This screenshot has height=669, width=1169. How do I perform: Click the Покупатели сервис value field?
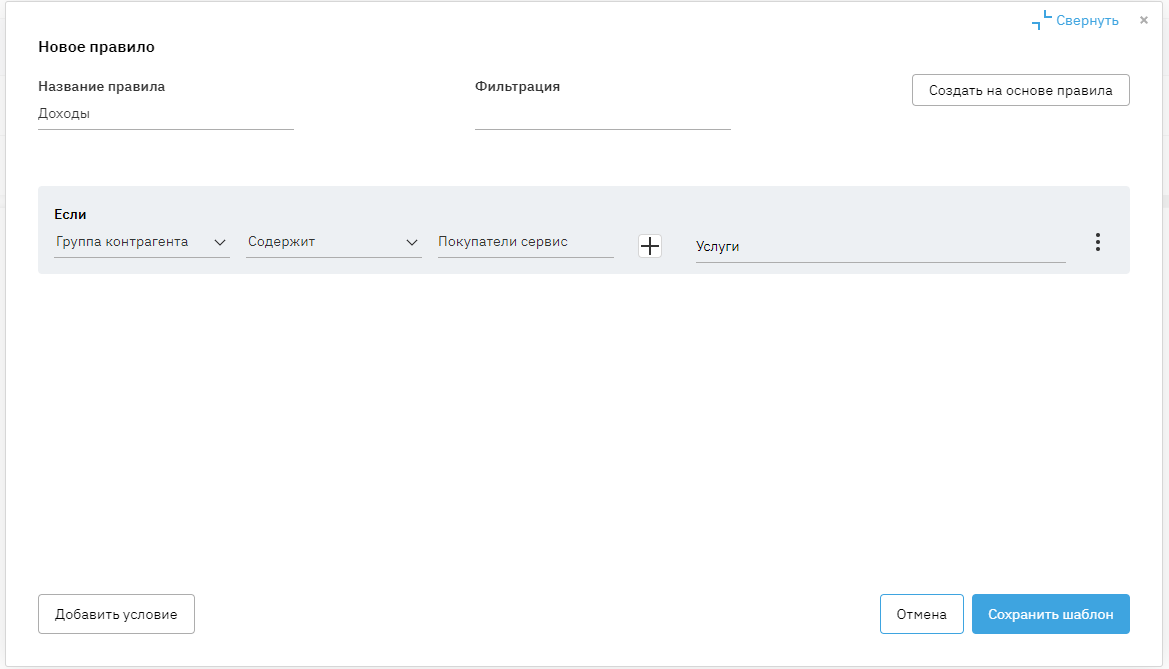[x=525, y=242]
